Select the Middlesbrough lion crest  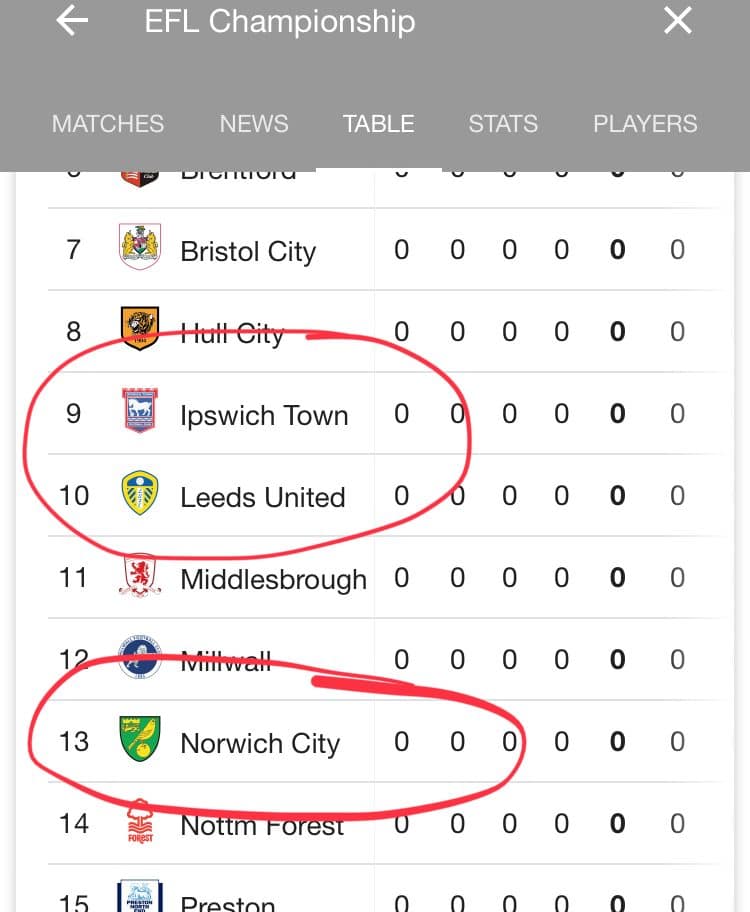[140, 575]
